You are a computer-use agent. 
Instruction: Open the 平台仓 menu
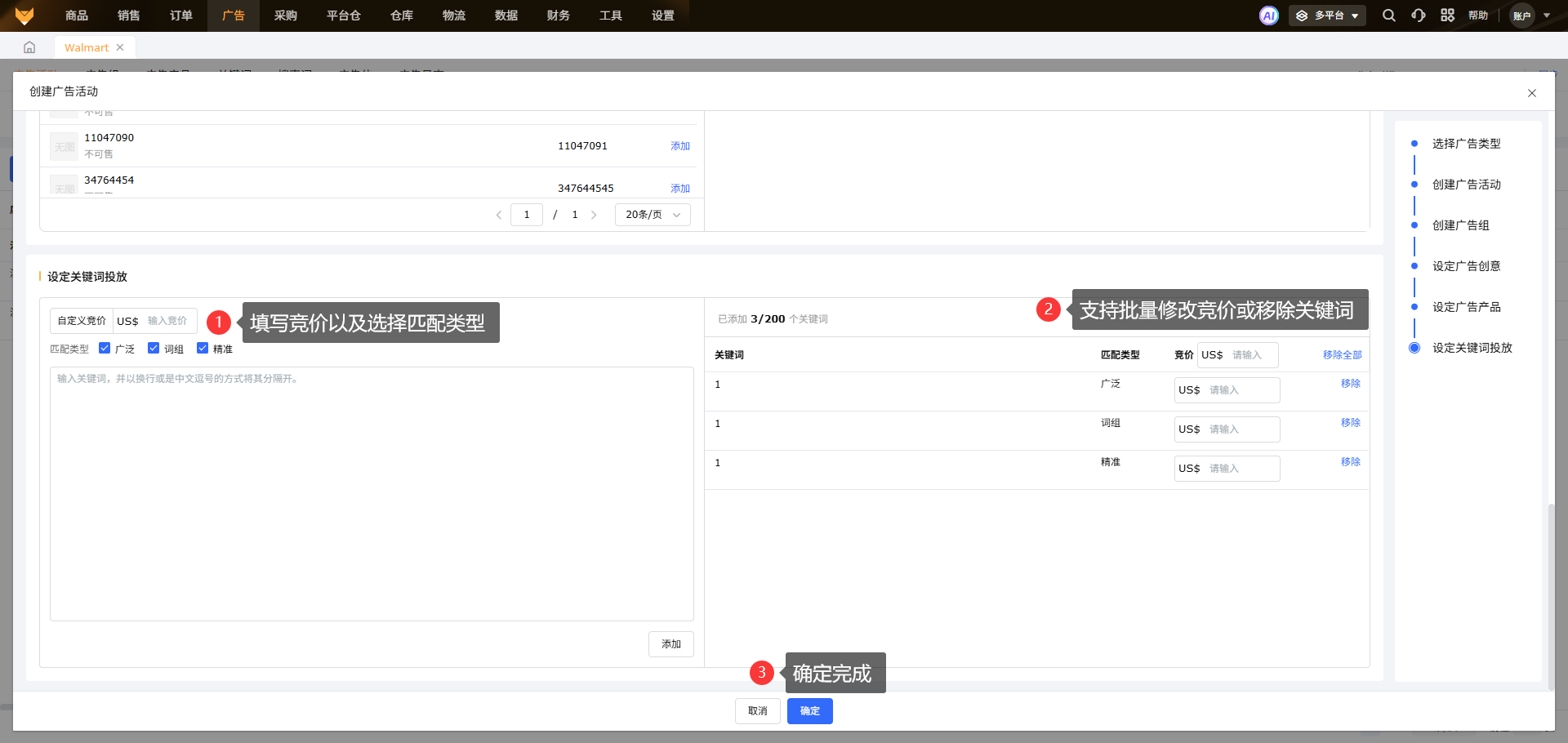click(x=344, y=16)
